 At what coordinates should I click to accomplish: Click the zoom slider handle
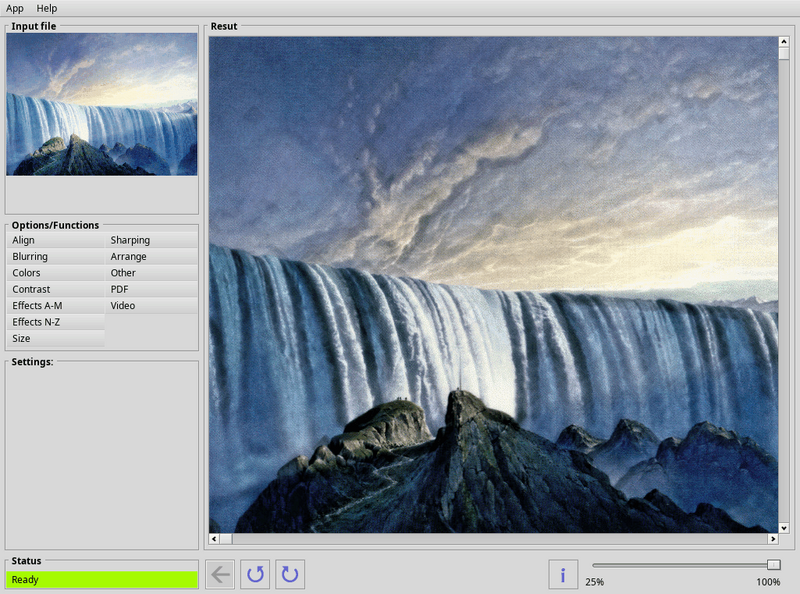point(773,564)
